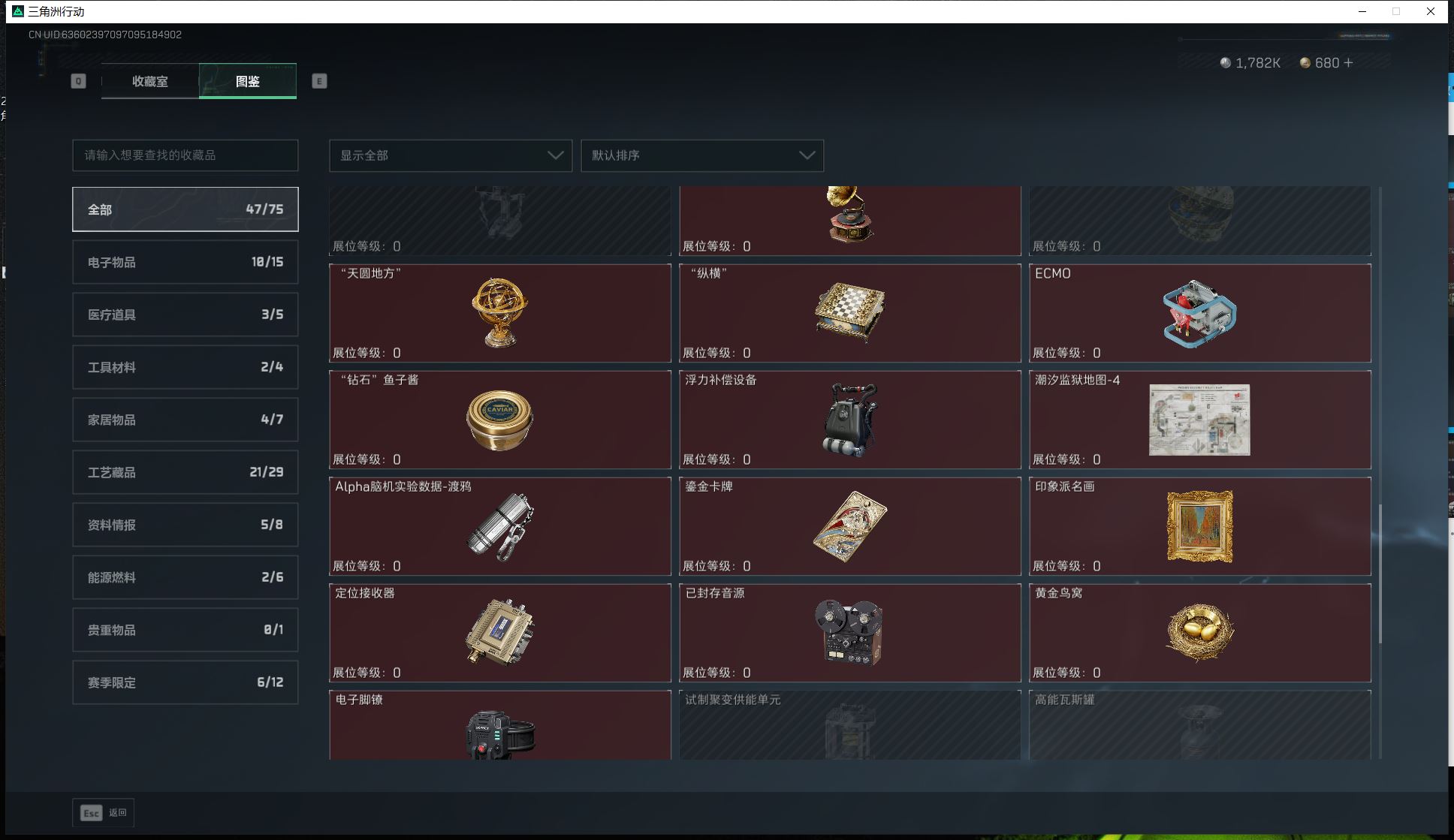Switch to the 图鉴 tab
The width and height of the screenshot is (1454, 840).
248,81
